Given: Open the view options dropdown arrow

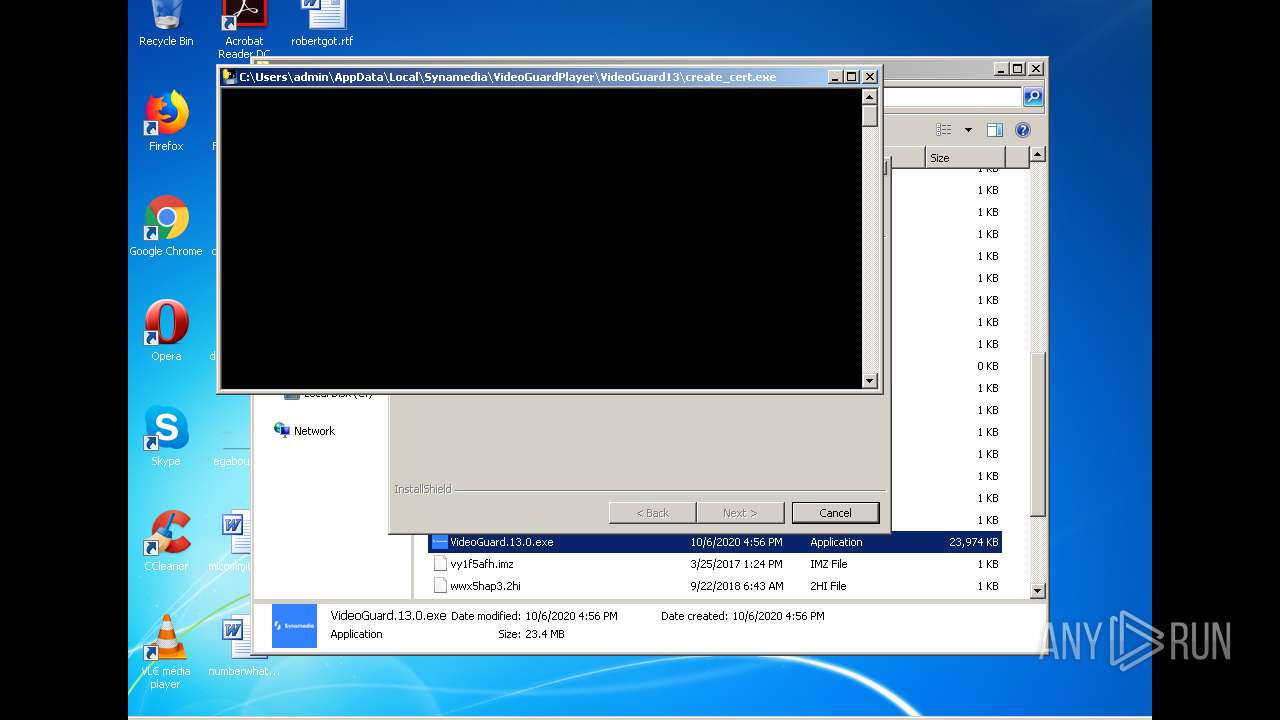Looking at the screenshot, I should coord(968,130).
